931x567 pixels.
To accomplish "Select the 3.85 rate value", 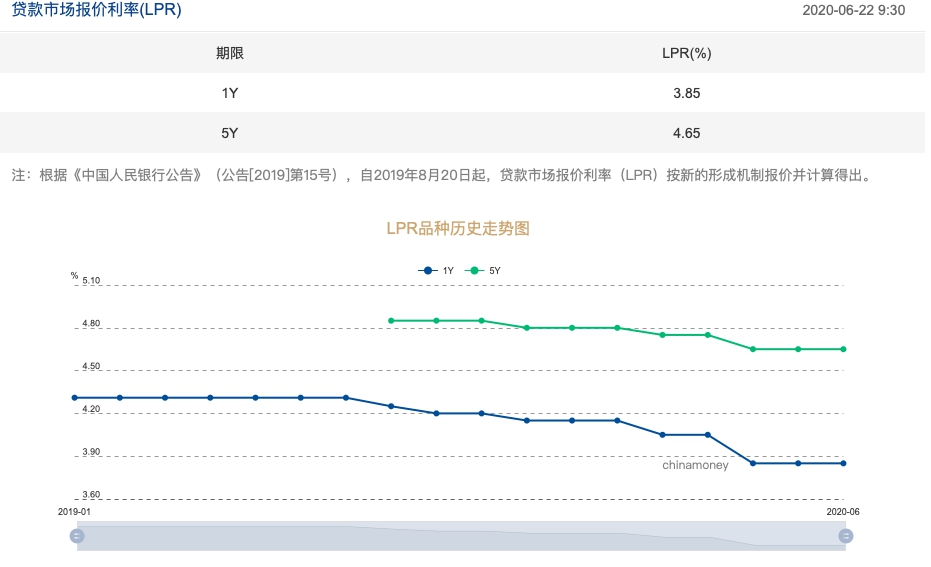I will [x=686, y=93].
